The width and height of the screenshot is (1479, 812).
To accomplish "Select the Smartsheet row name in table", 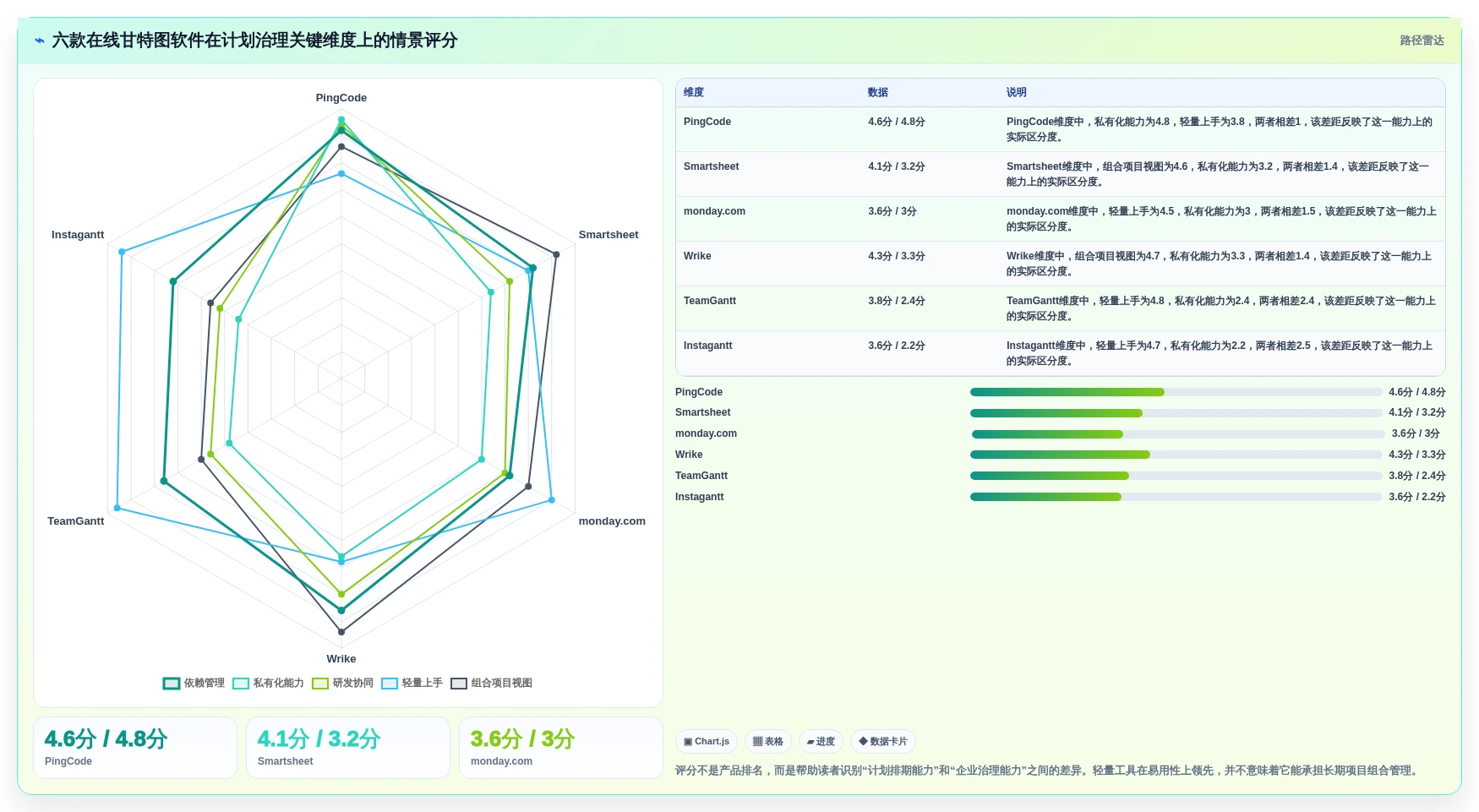I will tap(712, 166).
